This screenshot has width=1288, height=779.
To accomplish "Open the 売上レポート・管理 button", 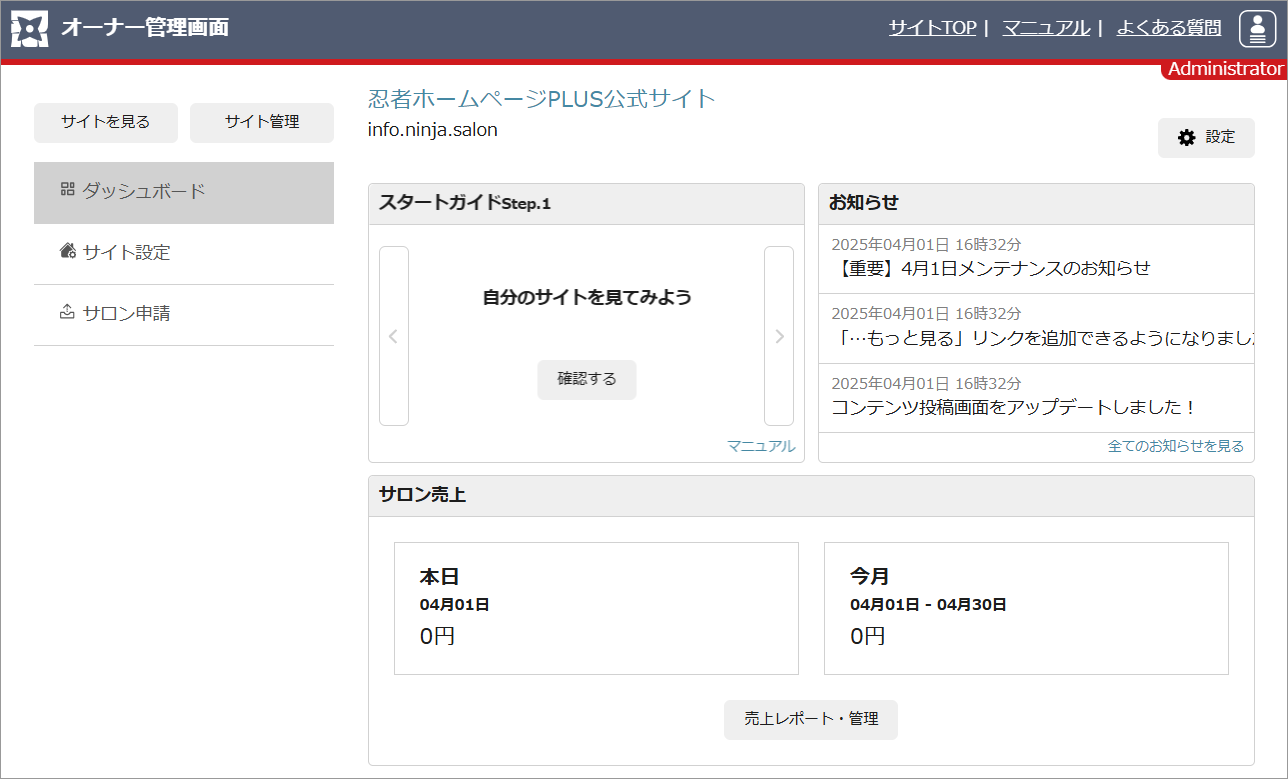I will [x=811, y=719].
